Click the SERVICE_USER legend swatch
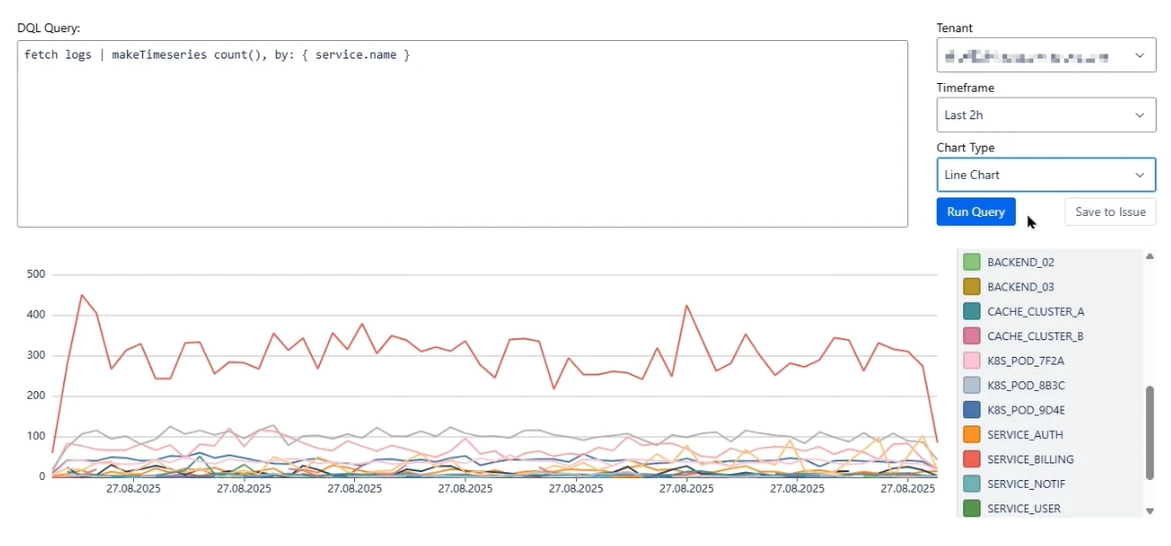Image resolution: width=1171 pixels, height=546 pixels. pyautogui.click(x=971, y=509)
